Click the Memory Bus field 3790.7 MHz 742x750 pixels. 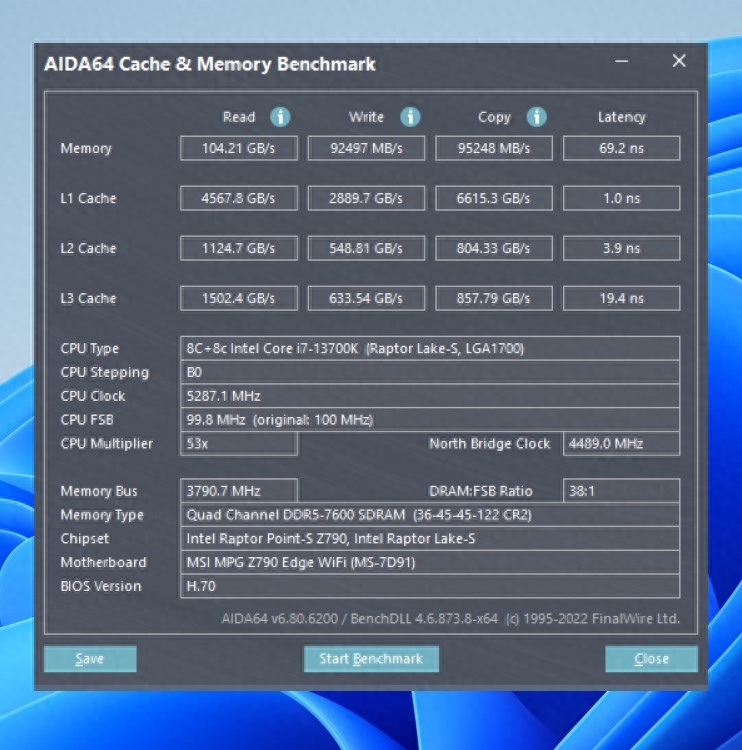239,491
